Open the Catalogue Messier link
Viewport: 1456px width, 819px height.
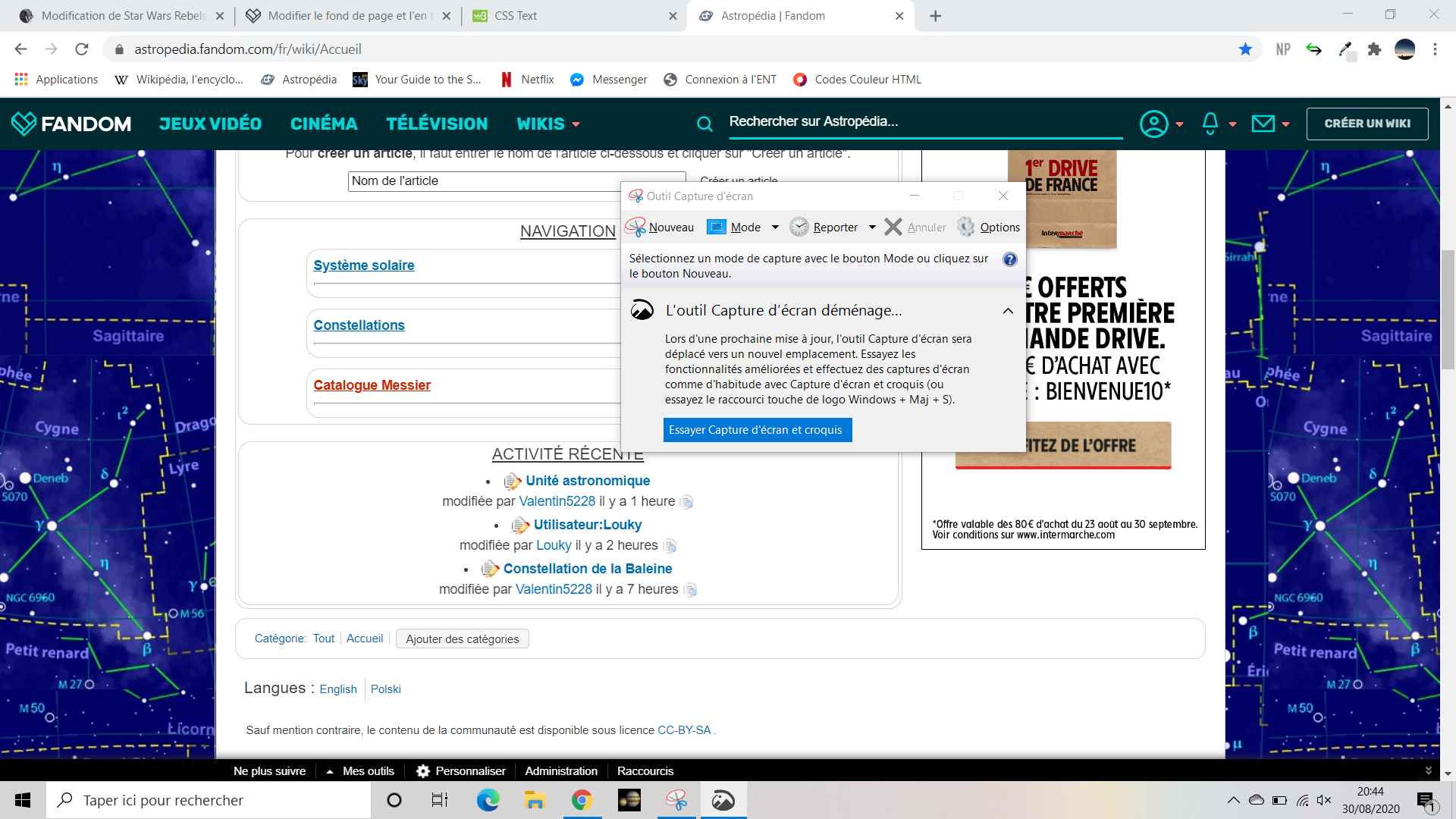pos(372,385)
